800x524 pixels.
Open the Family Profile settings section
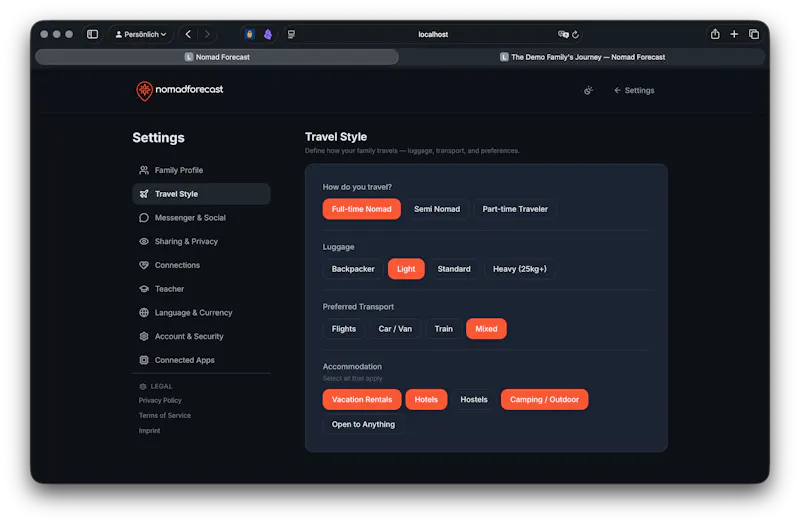point(201,170)
